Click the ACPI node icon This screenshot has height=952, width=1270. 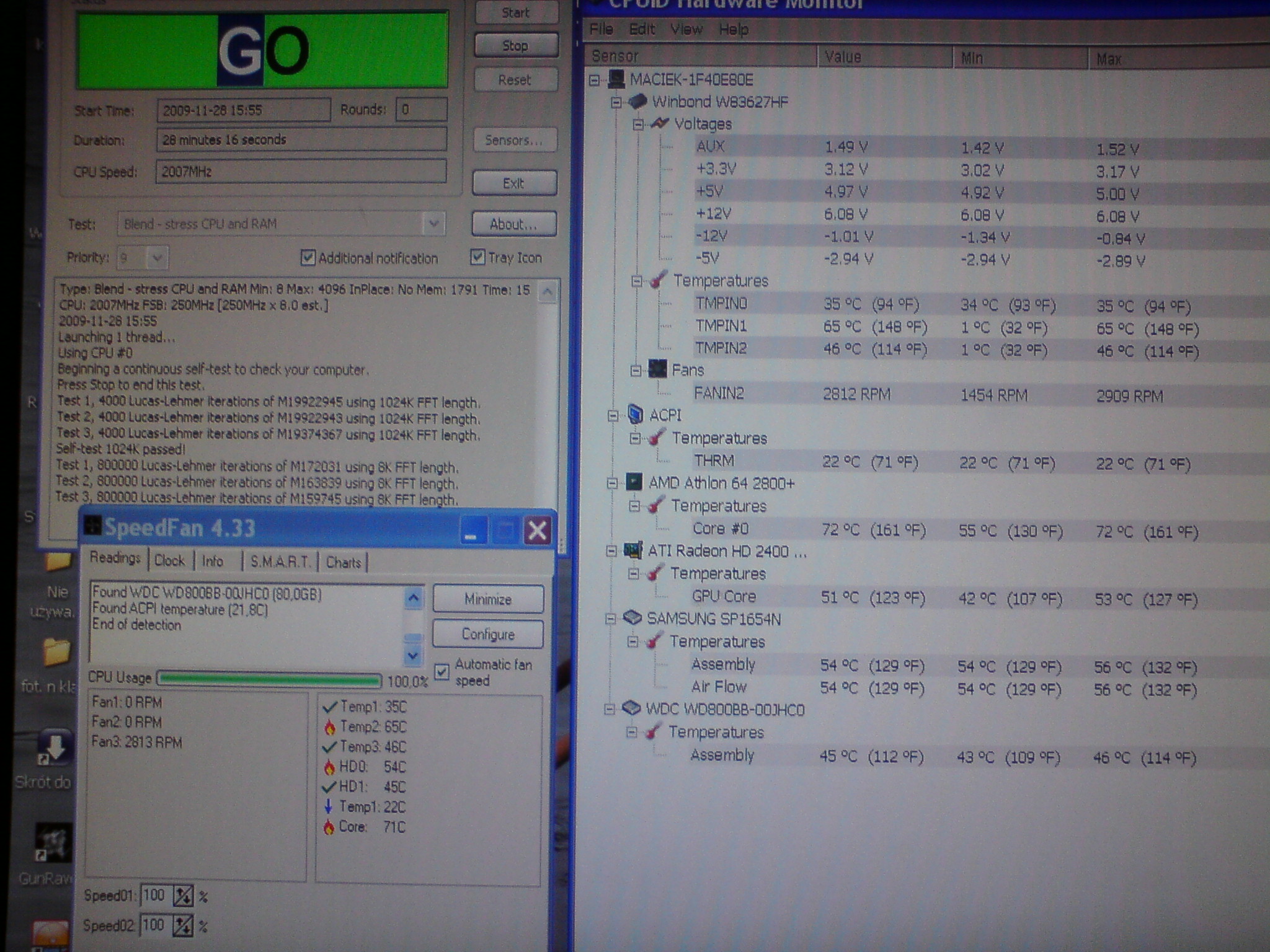click(635, 414)
